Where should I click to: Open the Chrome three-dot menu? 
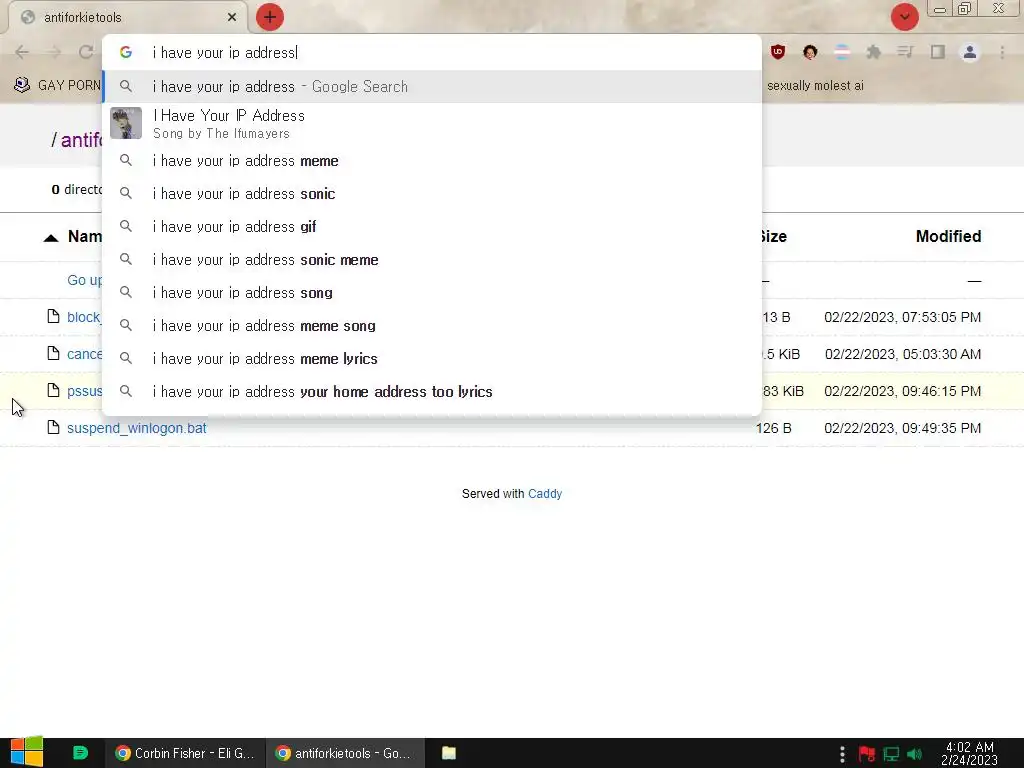tap(1002, 52)
